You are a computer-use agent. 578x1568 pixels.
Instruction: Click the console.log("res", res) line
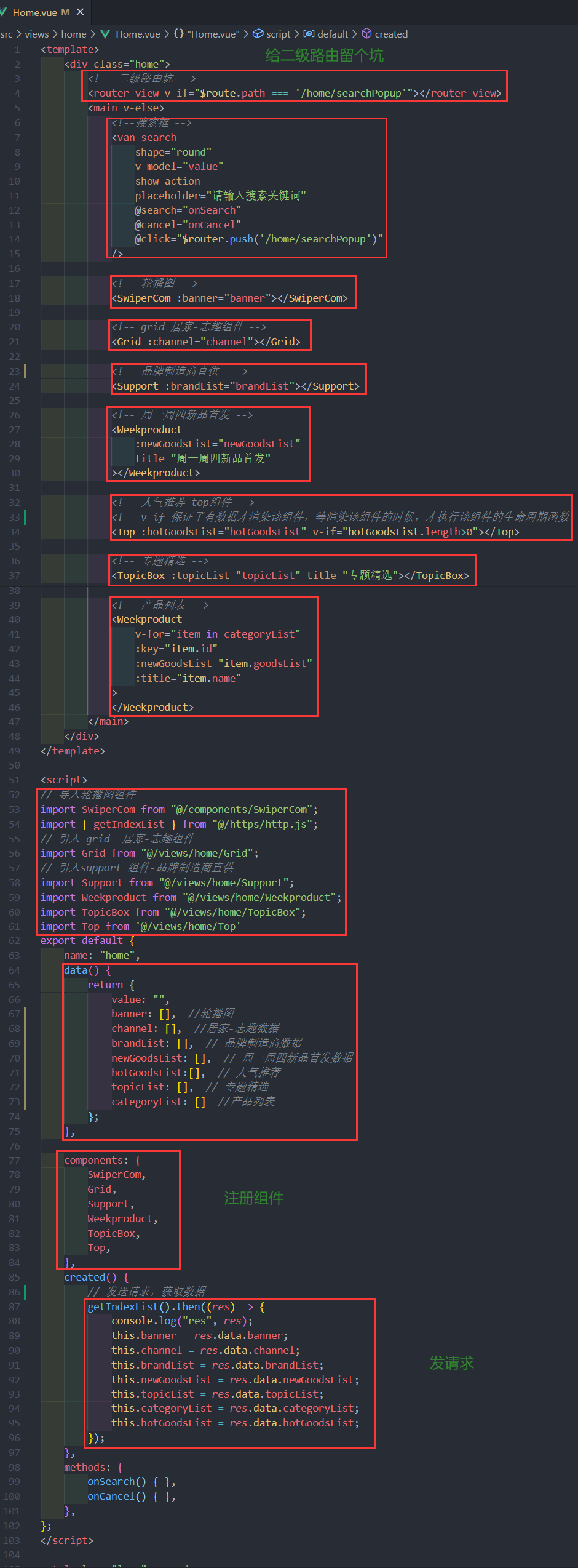tap(181, 1321)
